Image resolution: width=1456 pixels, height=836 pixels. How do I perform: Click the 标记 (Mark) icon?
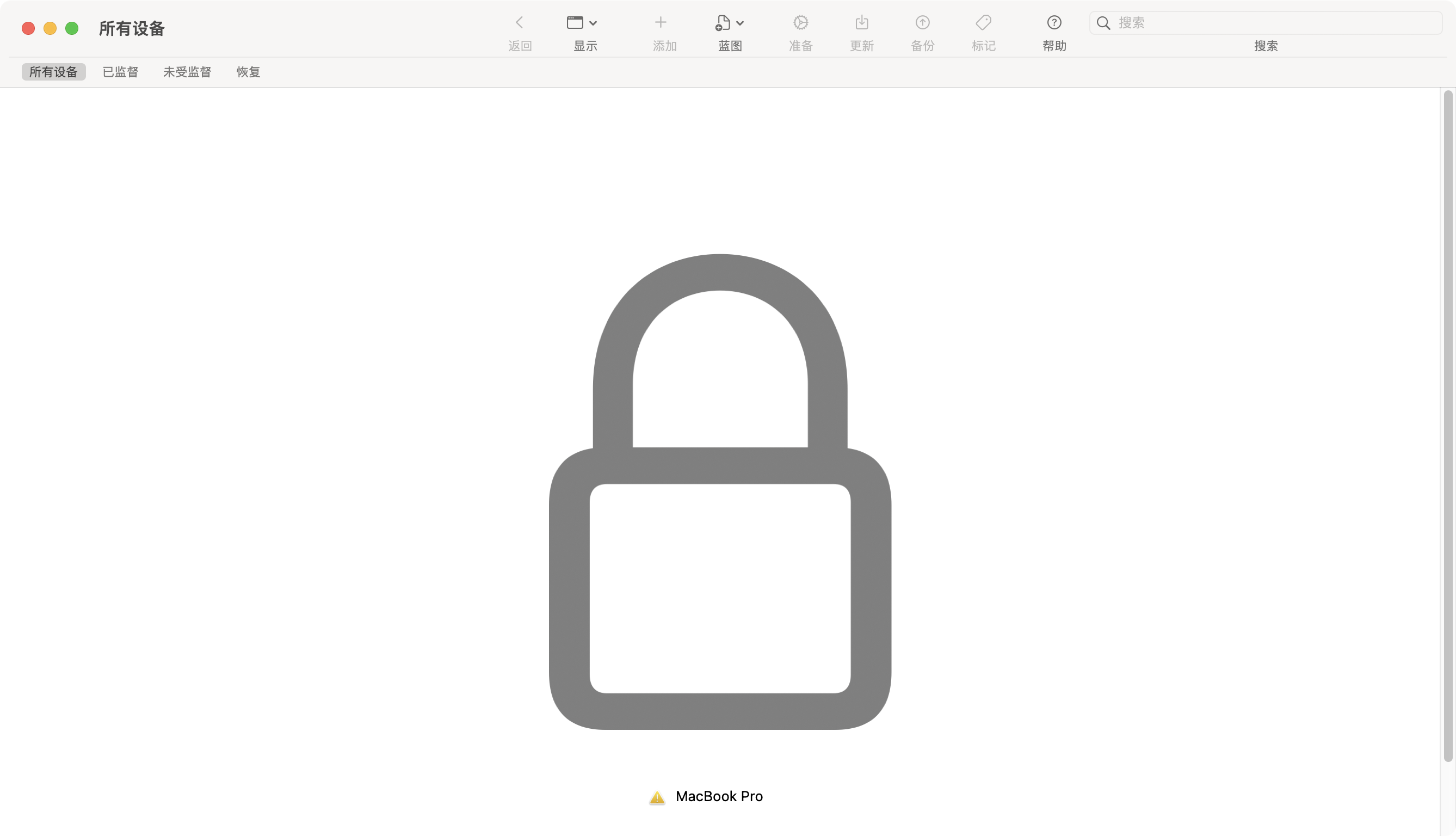984,22
